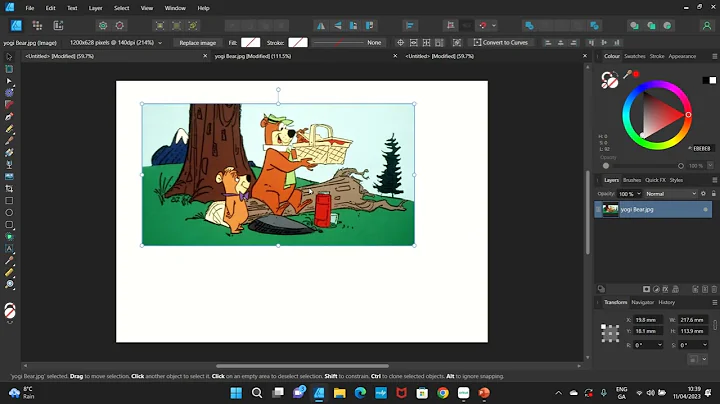
Task: Switch to the Designer persona
Action: coord(16,25)
